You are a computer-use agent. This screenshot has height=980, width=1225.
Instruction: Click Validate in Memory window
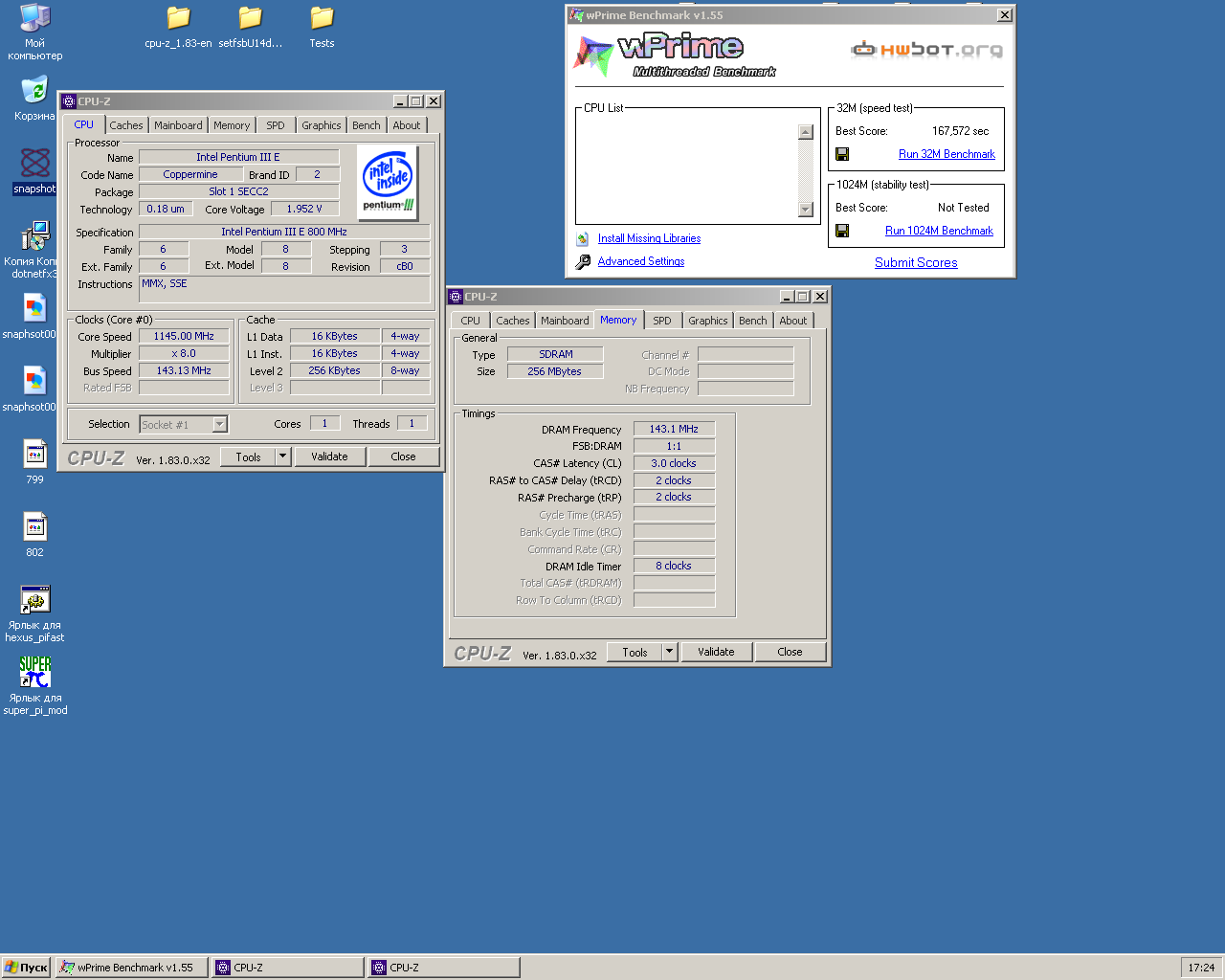coord(716,652)
